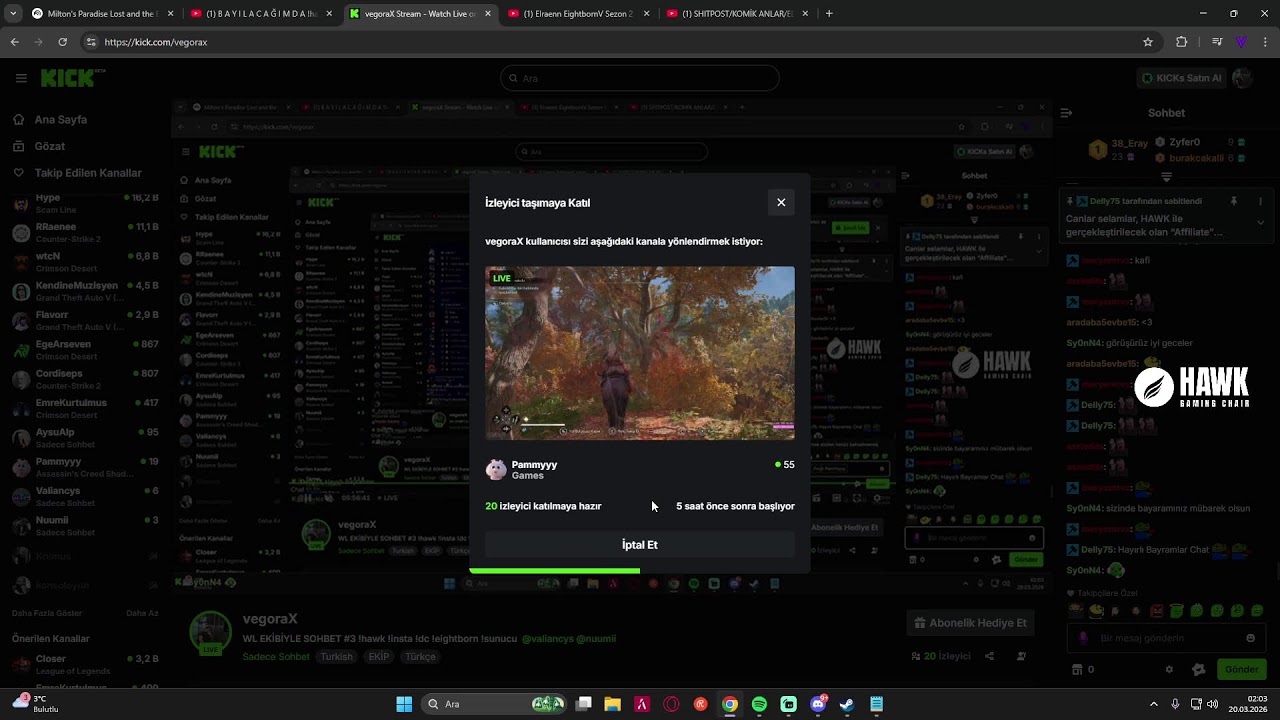Expand Daha Fazla Göster in sidebar
Viewport: 1280px width, 720px height.
click(x=47, y=613)
